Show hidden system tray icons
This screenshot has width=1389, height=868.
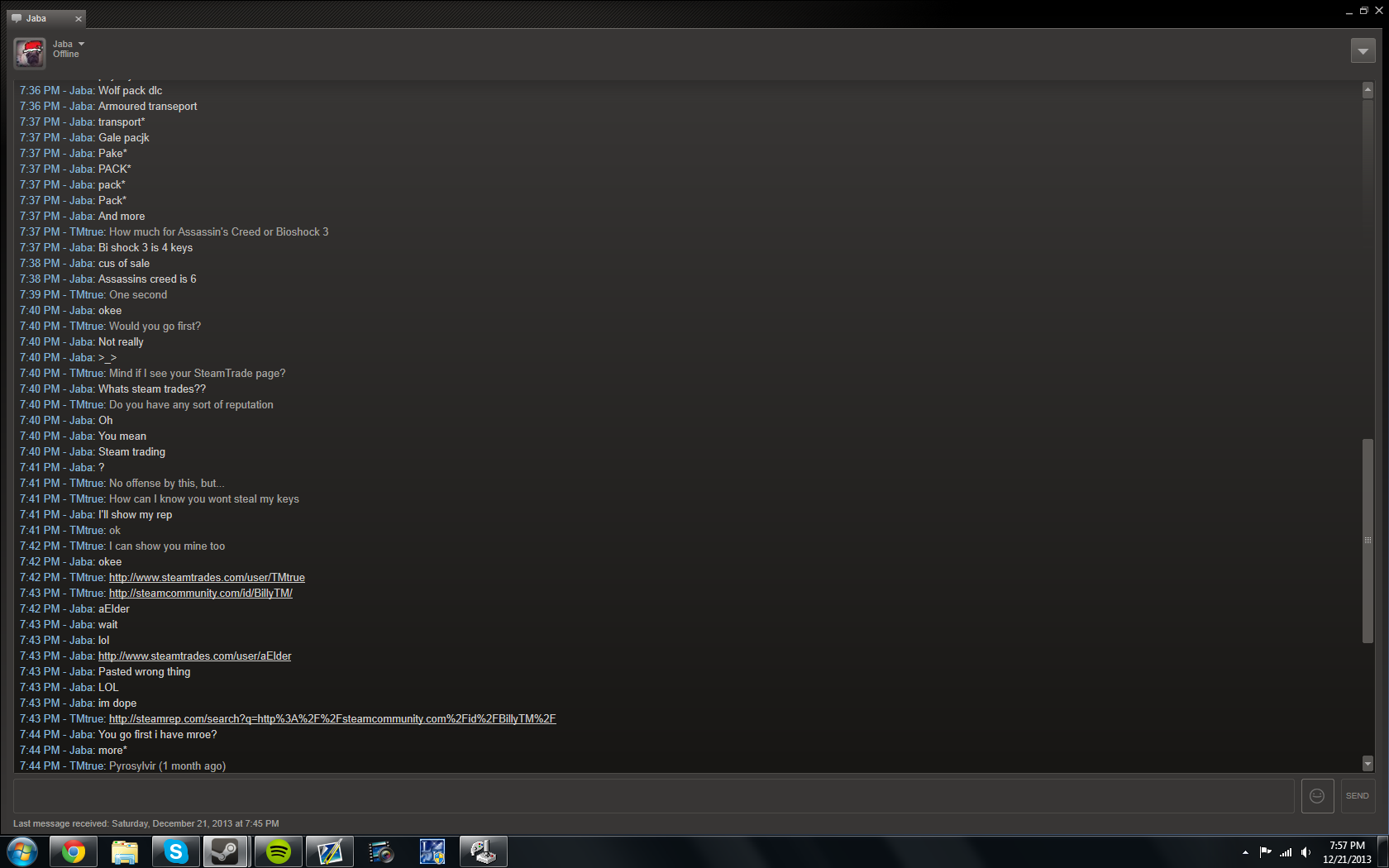pyautogui.click(x=1245, y=852)
